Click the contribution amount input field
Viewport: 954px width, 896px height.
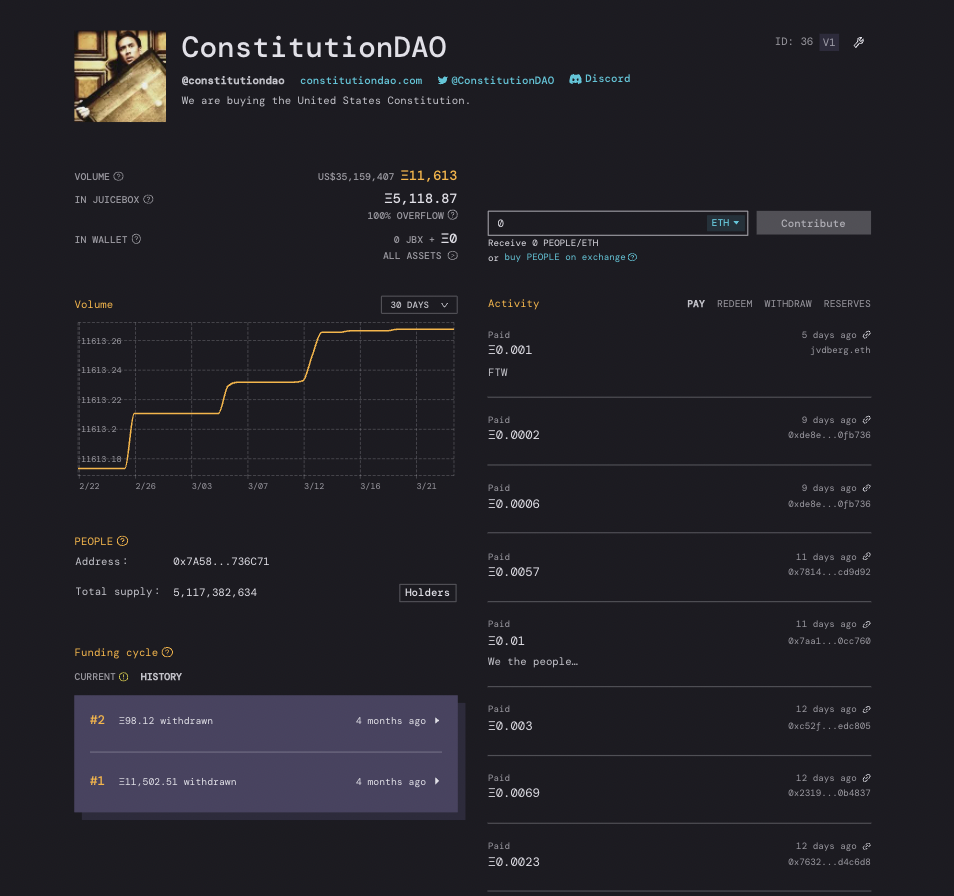(596, 223)
